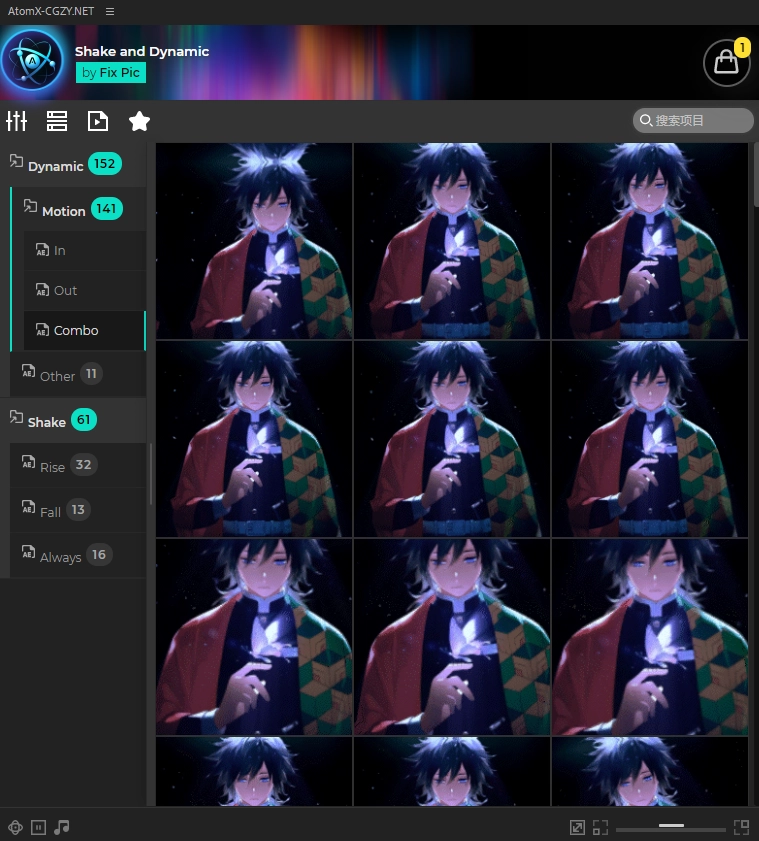Switch to the list layout icon
759x841 pixels.
[x=57, y=121]
